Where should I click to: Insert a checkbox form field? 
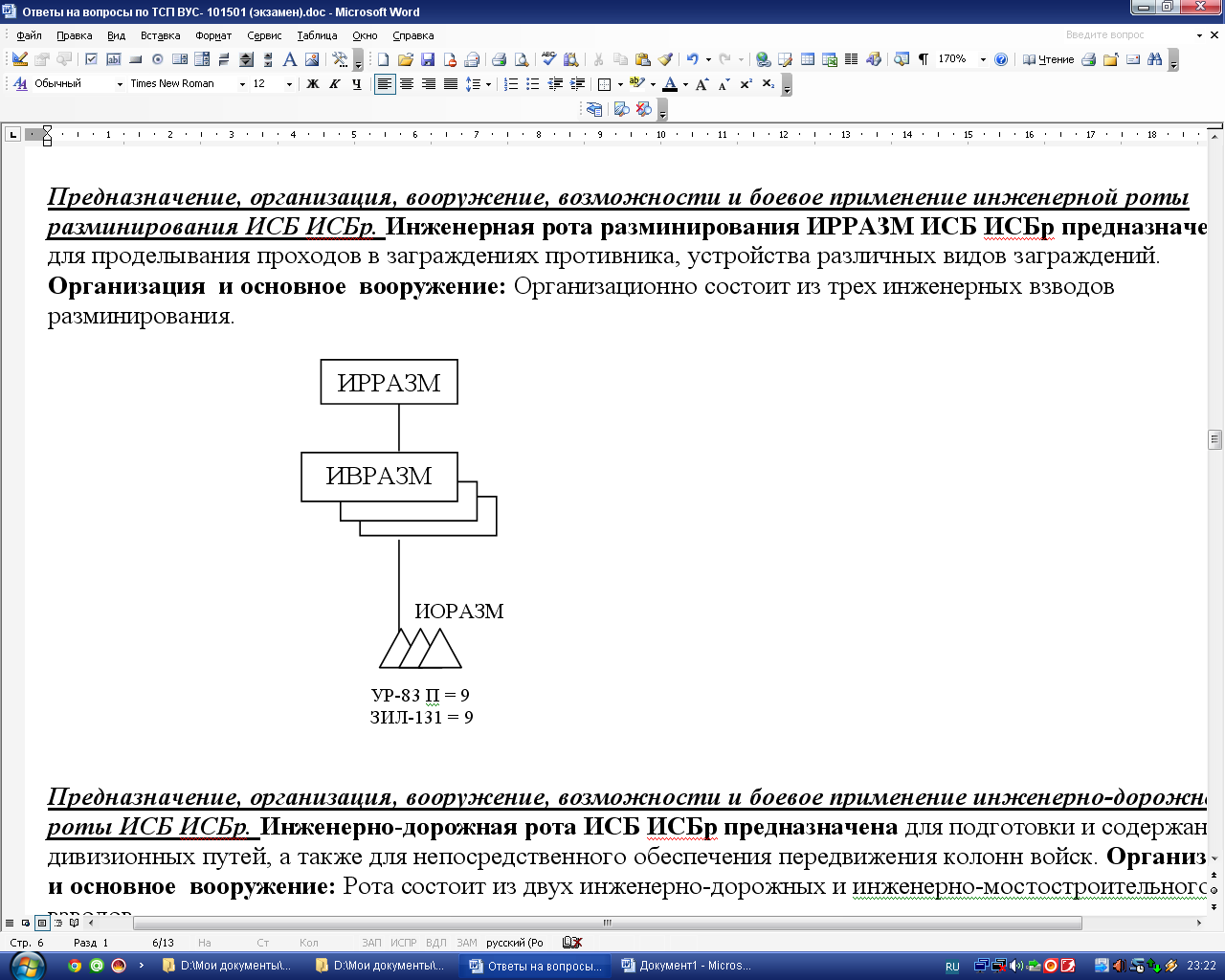pyautogui.click(x=91, y=59)
